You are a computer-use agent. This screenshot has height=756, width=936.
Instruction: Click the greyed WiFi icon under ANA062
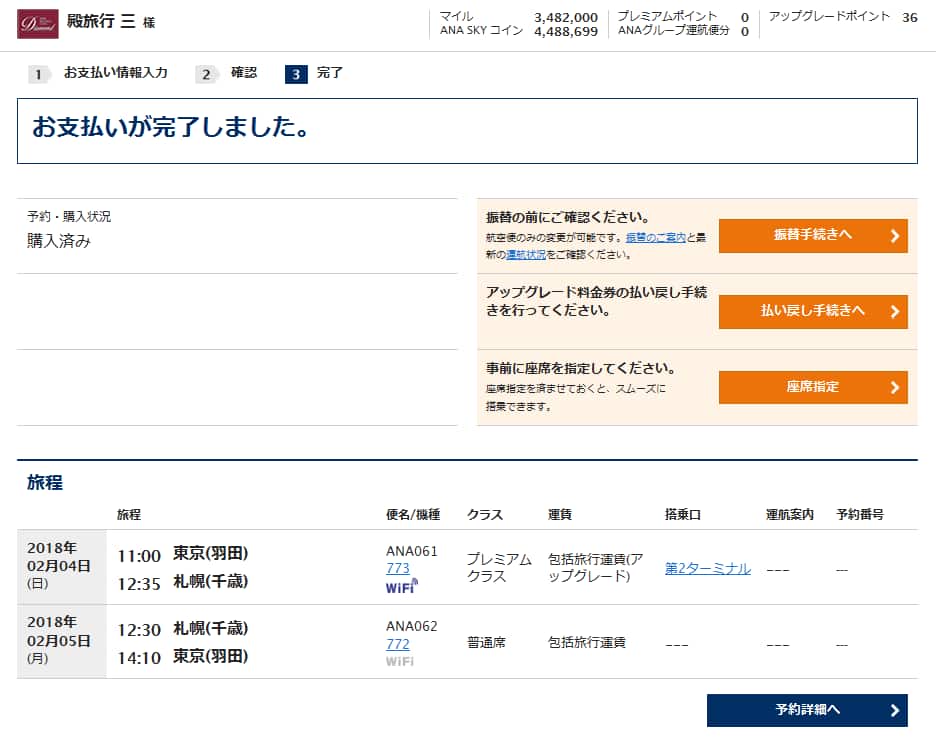click(x=400, y=661)
